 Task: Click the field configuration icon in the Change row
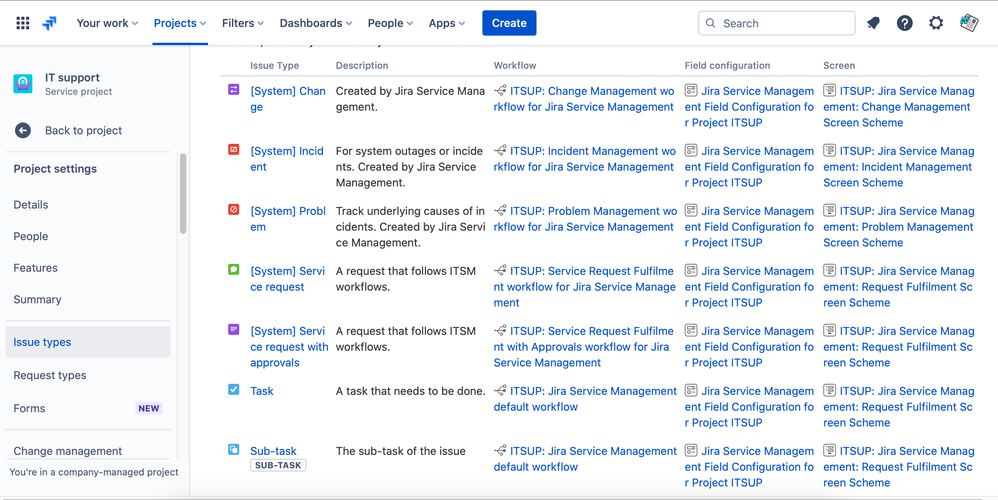[x=691, y=90]
